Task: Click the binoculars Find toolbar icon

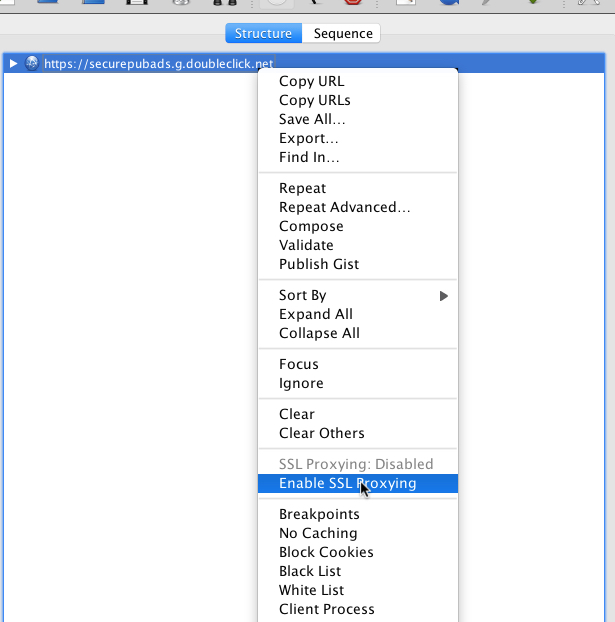Action: point(225,2)
